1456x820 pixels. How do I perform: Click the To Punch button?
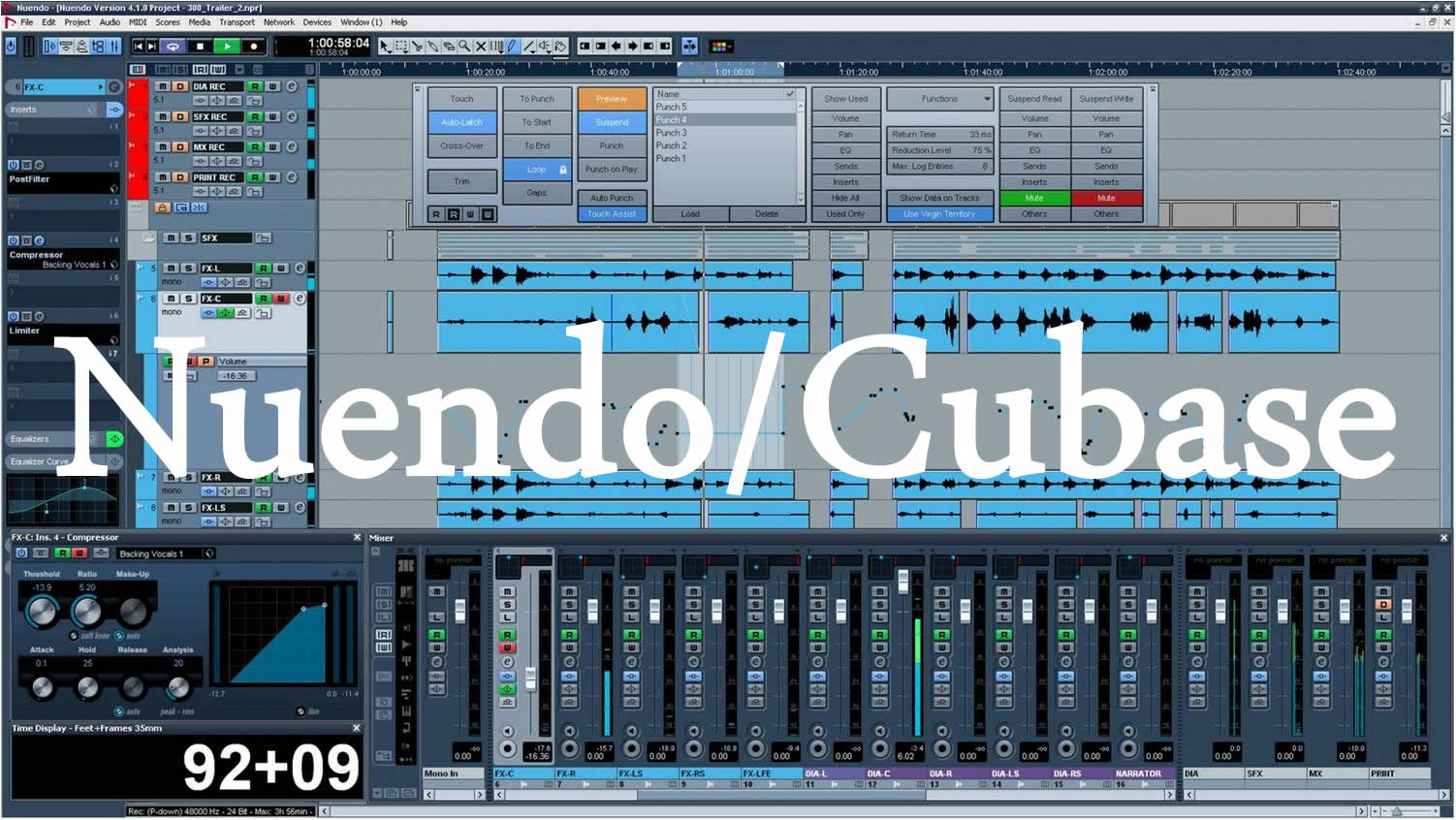coord(536,99)
